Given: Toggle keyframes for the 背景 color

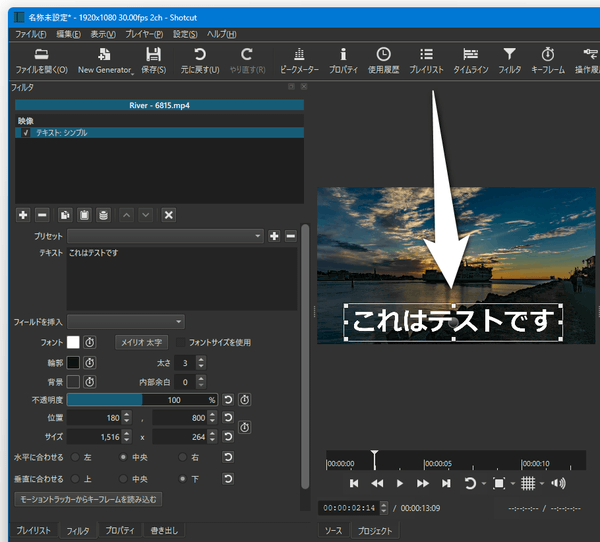Looking at the screenshot, I should (90, 382).
